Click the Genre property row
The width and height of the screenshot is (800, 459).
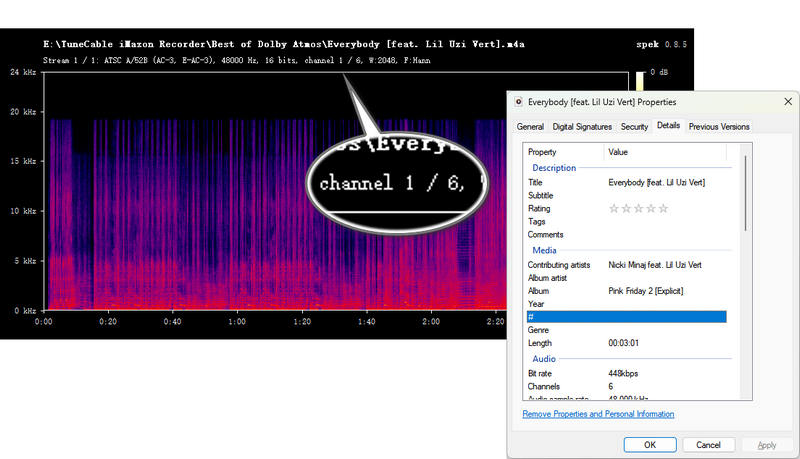click(627, 330)
